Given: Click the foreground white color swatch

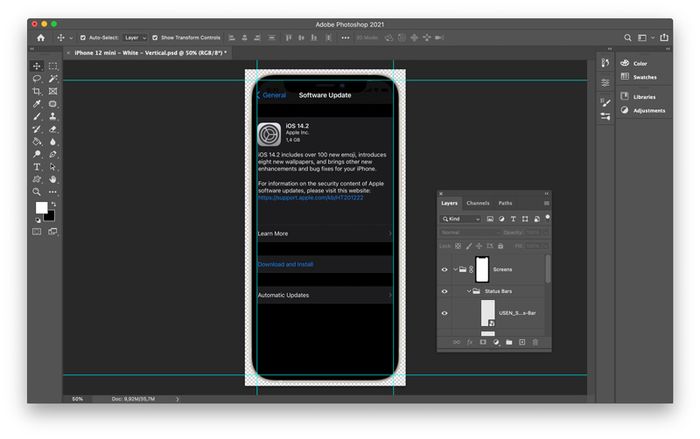Looking at the screenshot, I should tap(41, 207).
